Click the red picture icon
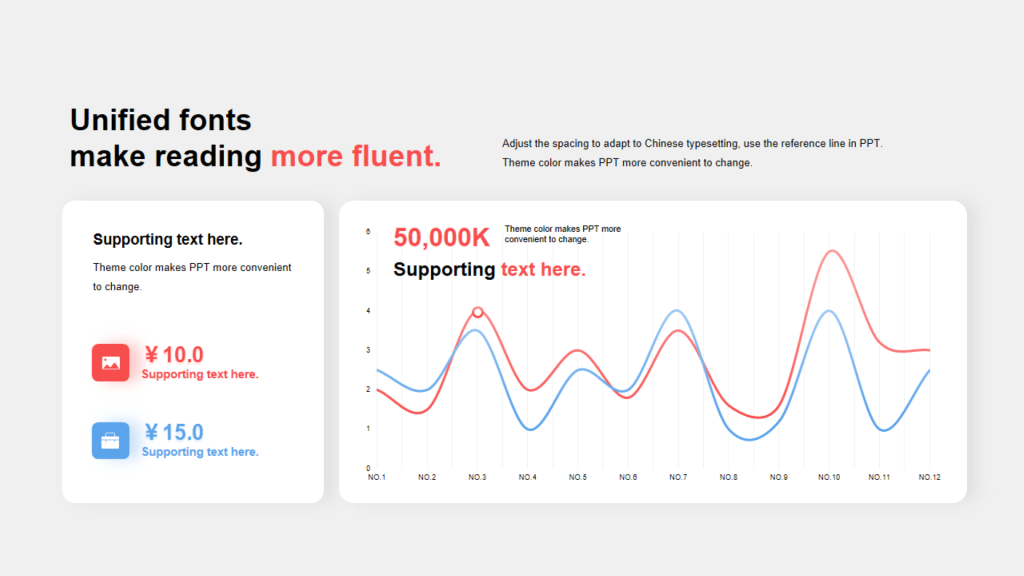Screen dimensions: 1024x576 111,362
